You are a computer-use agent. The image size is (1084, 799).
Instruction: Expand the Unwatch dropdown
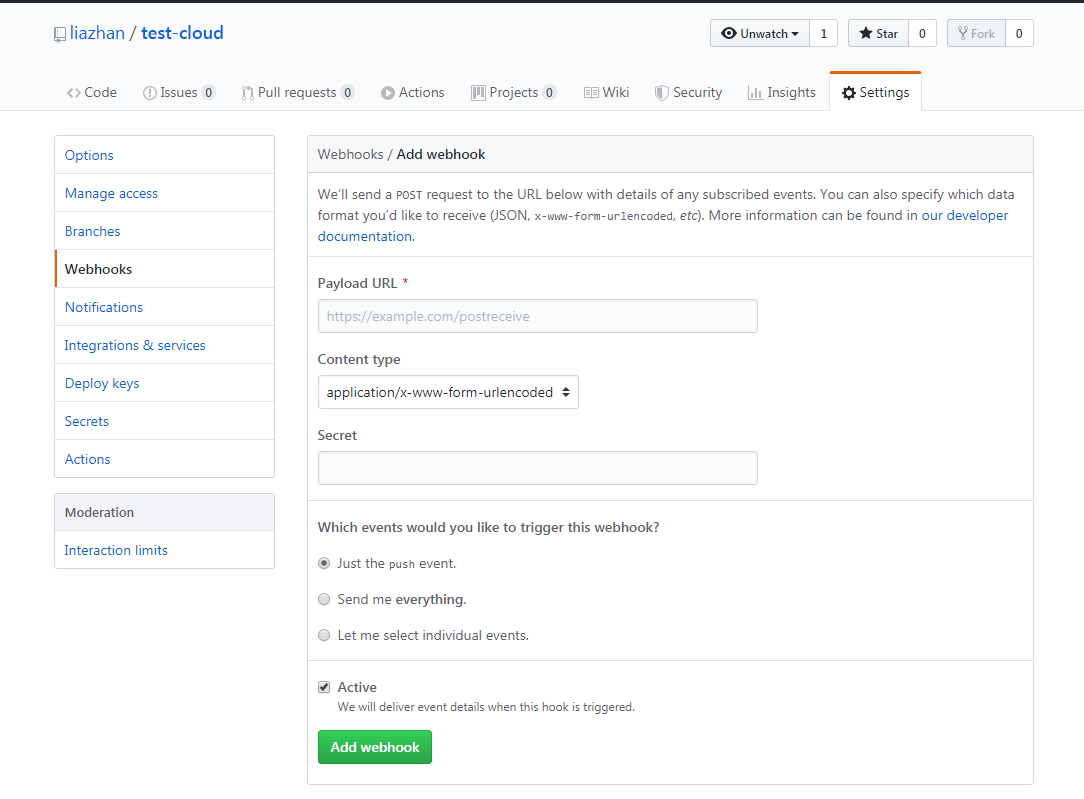(760, 33)
